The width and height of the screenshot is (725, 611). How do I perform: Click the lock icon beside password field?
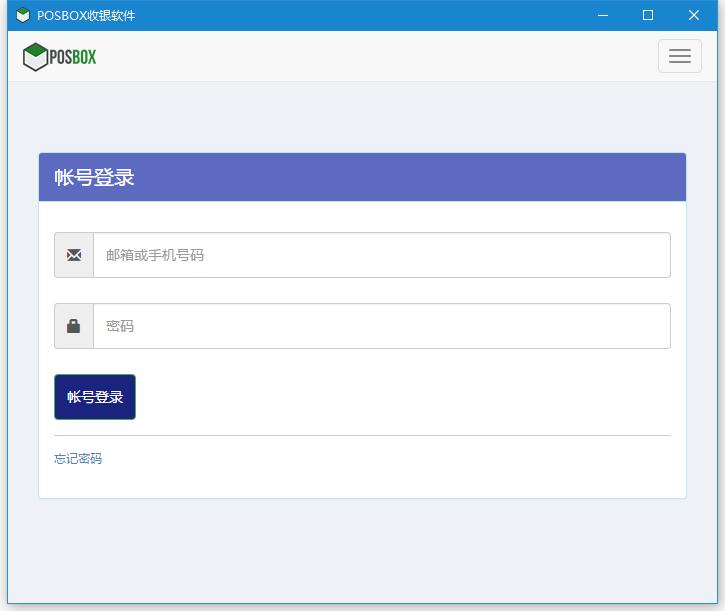point(74,326)
